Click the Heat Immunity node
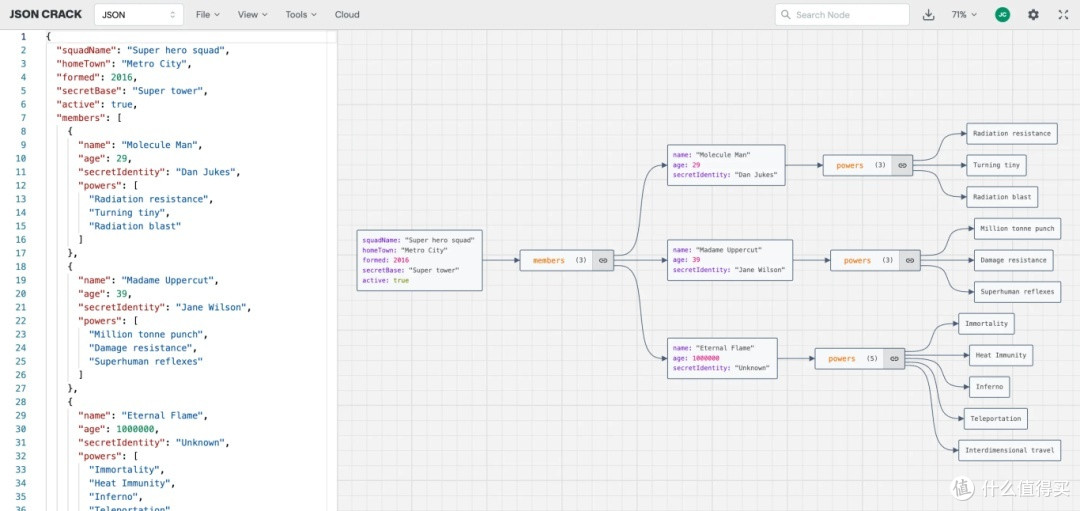Image resolution: width=1080 pixels, height=511 pixels. 1001,355
